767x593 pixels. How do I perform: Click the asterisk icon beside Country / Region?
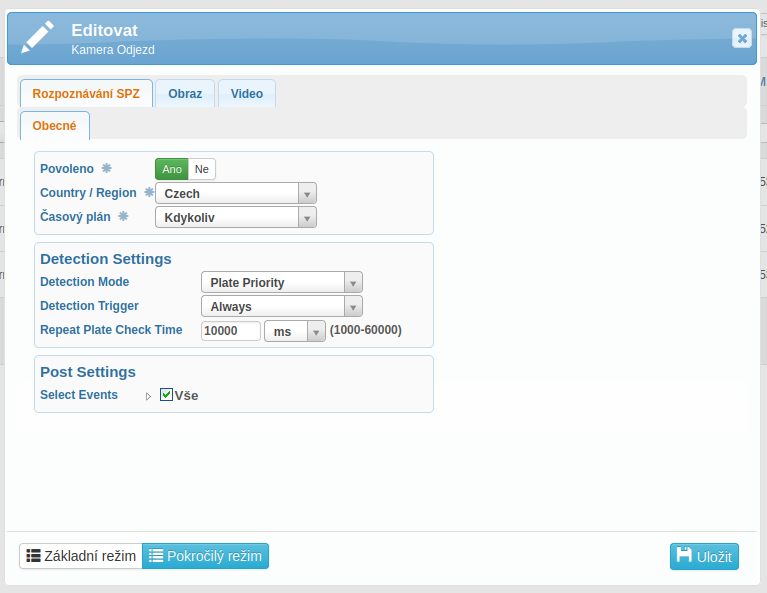click(x=149, y=192)
